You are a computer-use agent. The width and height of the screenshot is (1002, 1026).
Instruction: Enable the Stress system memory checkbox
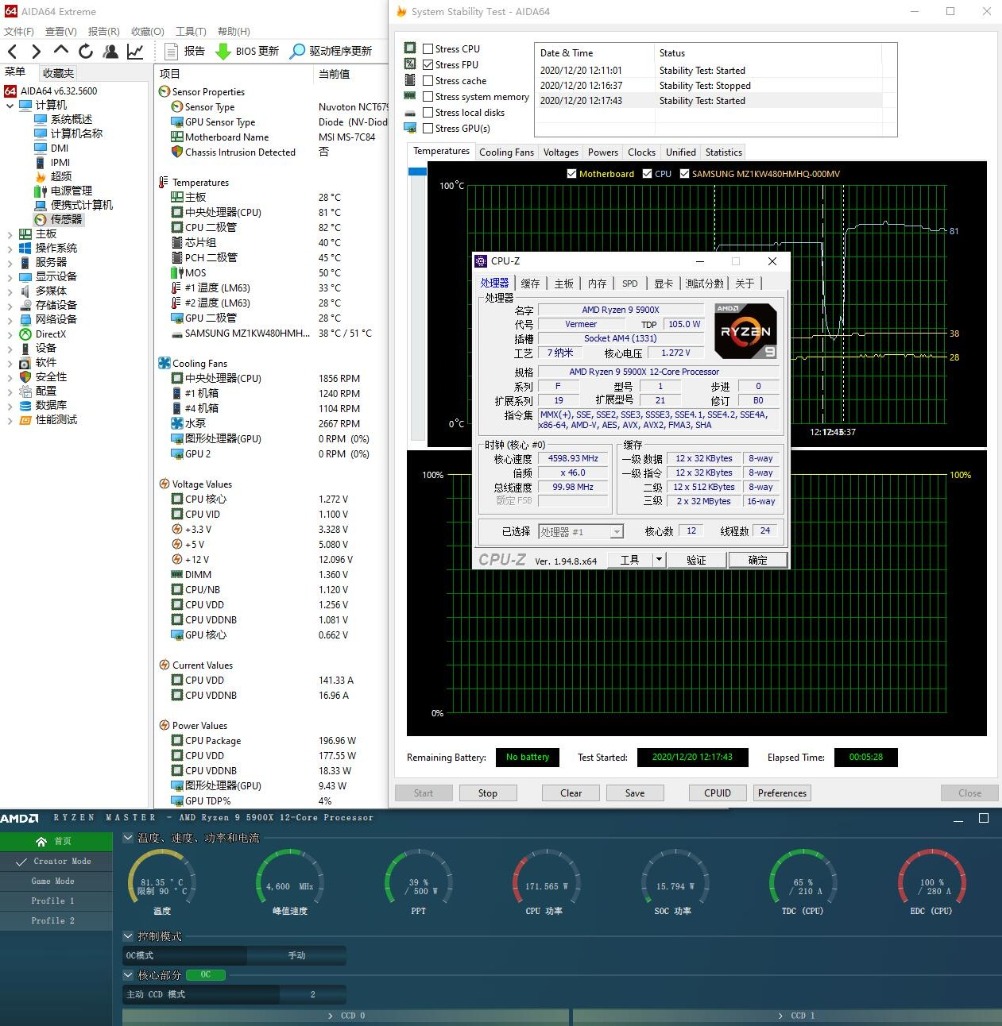tap(428, 96)
